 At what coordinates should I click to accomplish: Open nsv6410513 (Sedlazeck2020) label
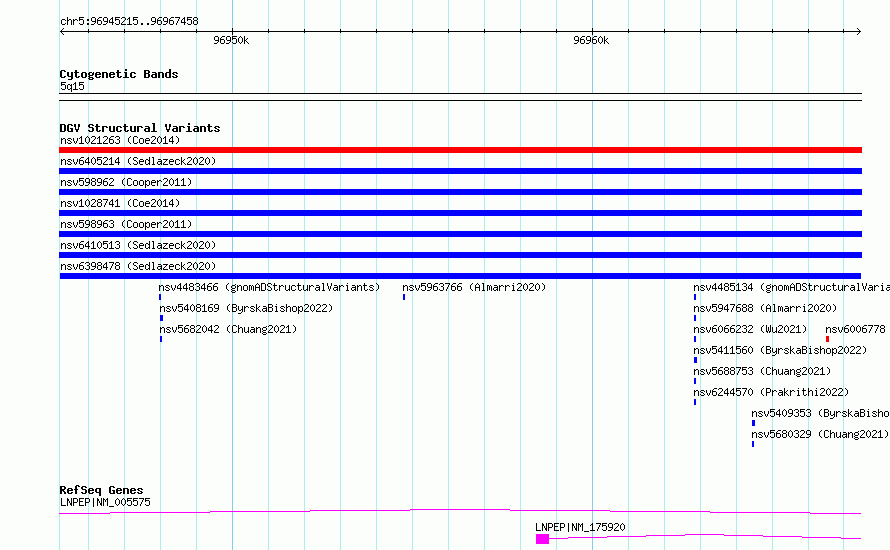coord(138,245)
